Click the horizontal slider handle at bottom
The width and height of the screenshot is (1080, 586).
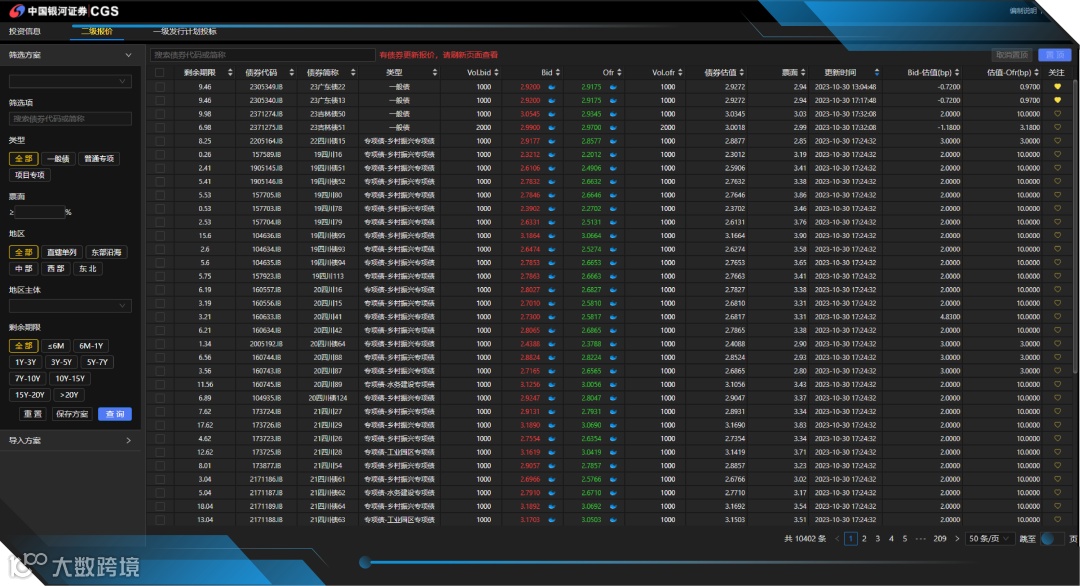[x=365, y=563]
